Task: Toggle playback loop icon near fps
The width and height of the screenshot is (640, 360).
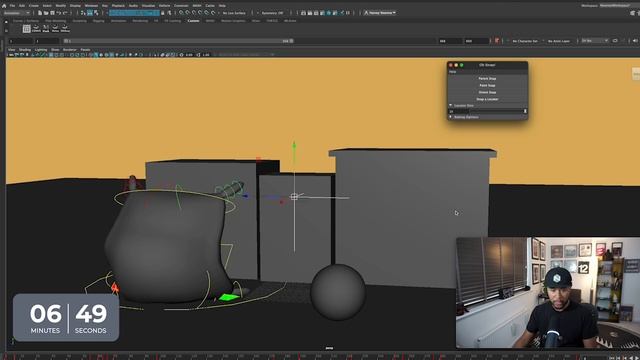Action: click(615, 41)
